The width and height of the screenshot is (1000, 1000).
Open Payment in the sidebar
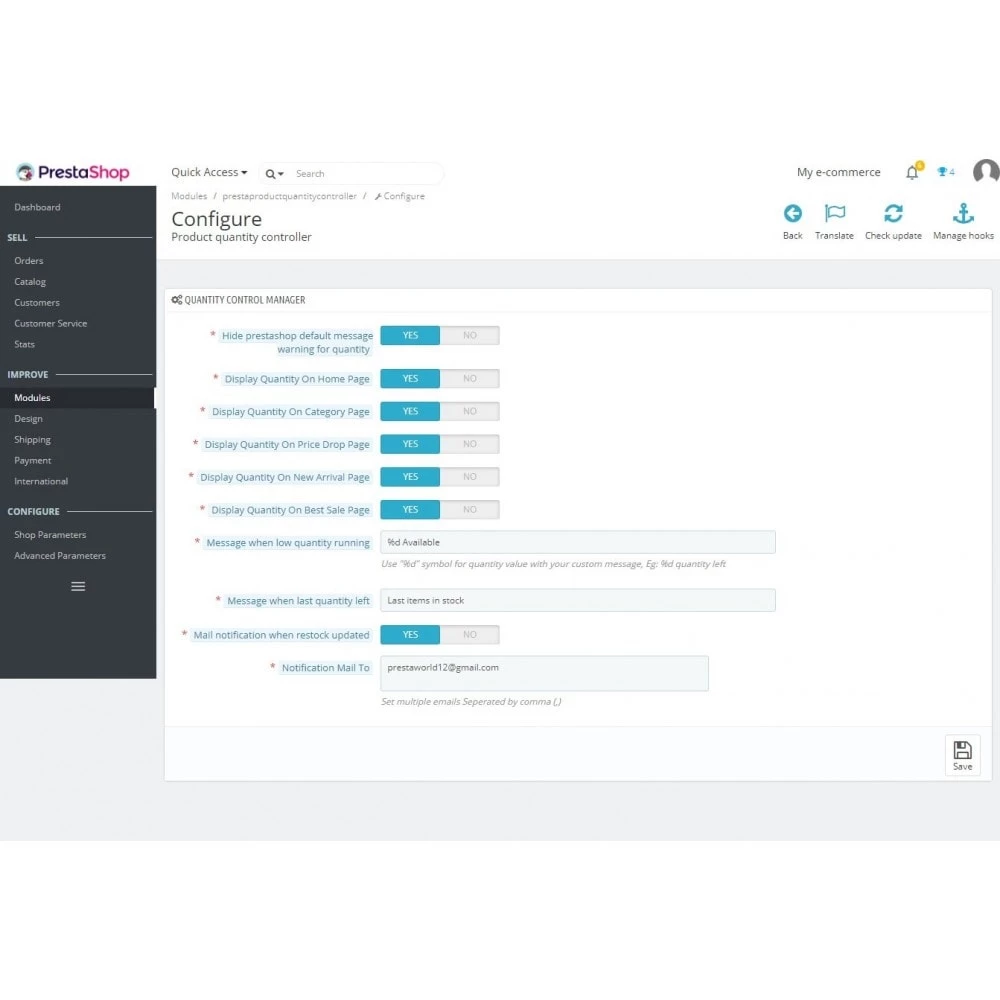[x=33, y=460]
